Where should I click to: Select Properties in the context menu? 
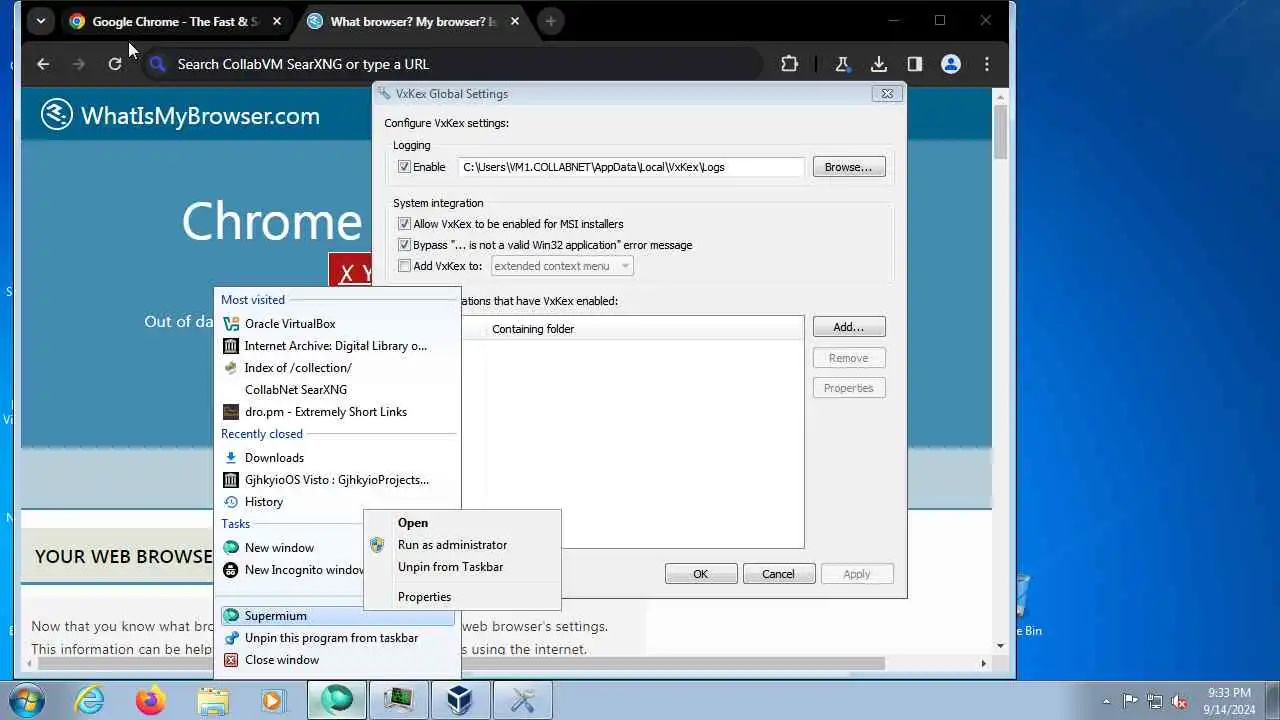(x=462, y=597)
